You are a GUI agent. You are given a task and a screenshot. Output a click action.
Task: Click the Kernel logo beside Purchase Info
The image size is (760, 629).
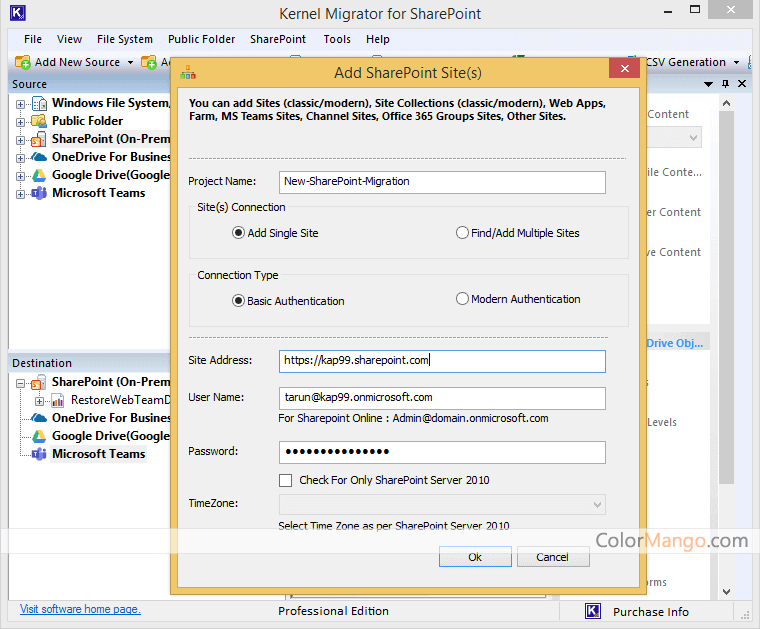tap(593, 611)
